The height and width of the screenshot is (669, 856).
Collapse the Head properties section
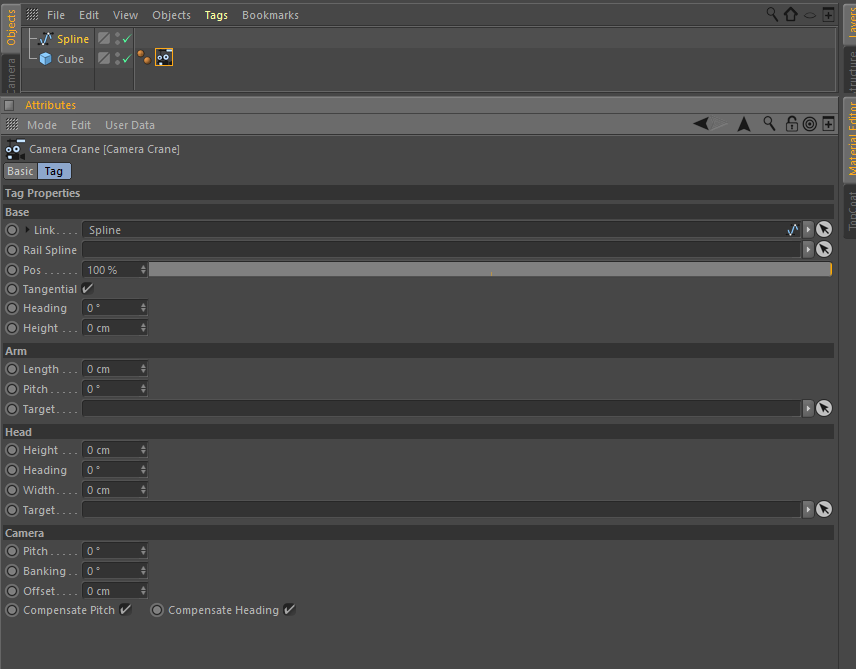click(x=17, y=431)
